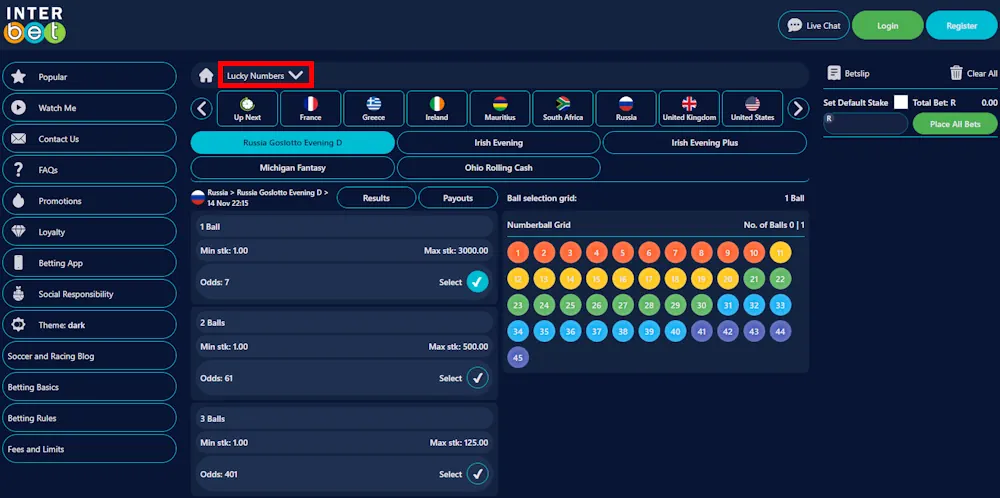
Task: Tick the Set Default Stake checkbox
Action: point(901,102)
